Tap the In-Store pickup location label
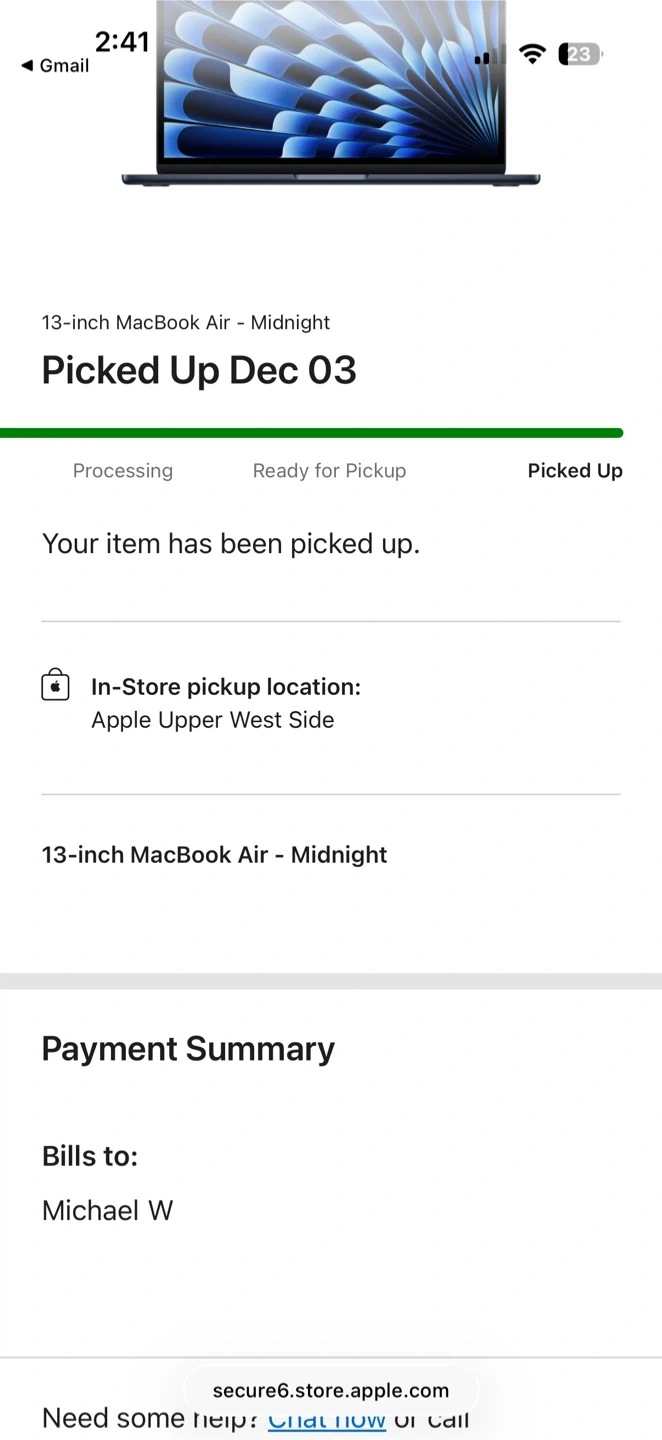This screenshot has height=1440, width=662. [x=226, y=687]
